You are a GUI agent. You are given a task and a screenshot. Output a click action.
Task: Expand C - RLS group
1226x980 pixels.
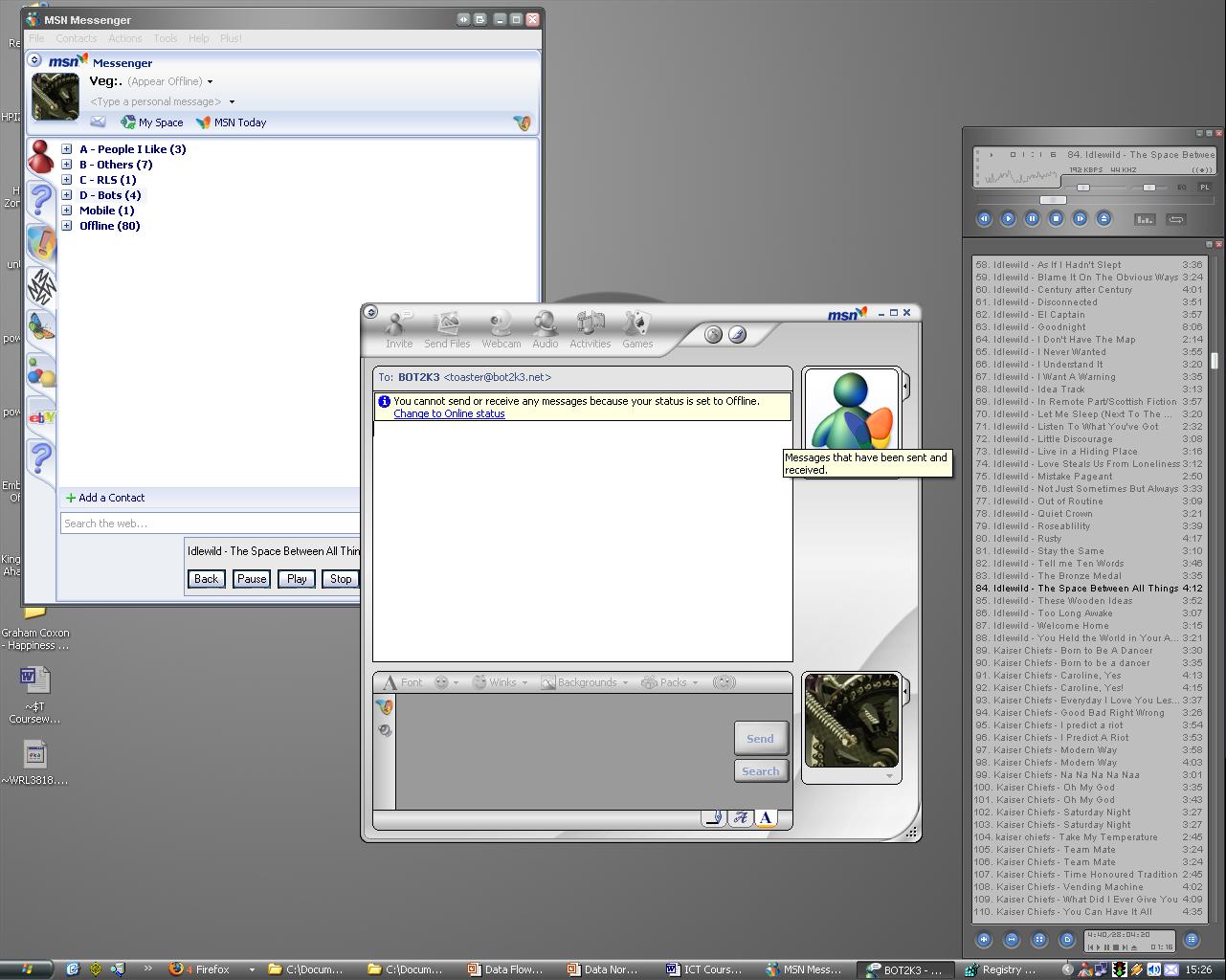pos(67,180)
